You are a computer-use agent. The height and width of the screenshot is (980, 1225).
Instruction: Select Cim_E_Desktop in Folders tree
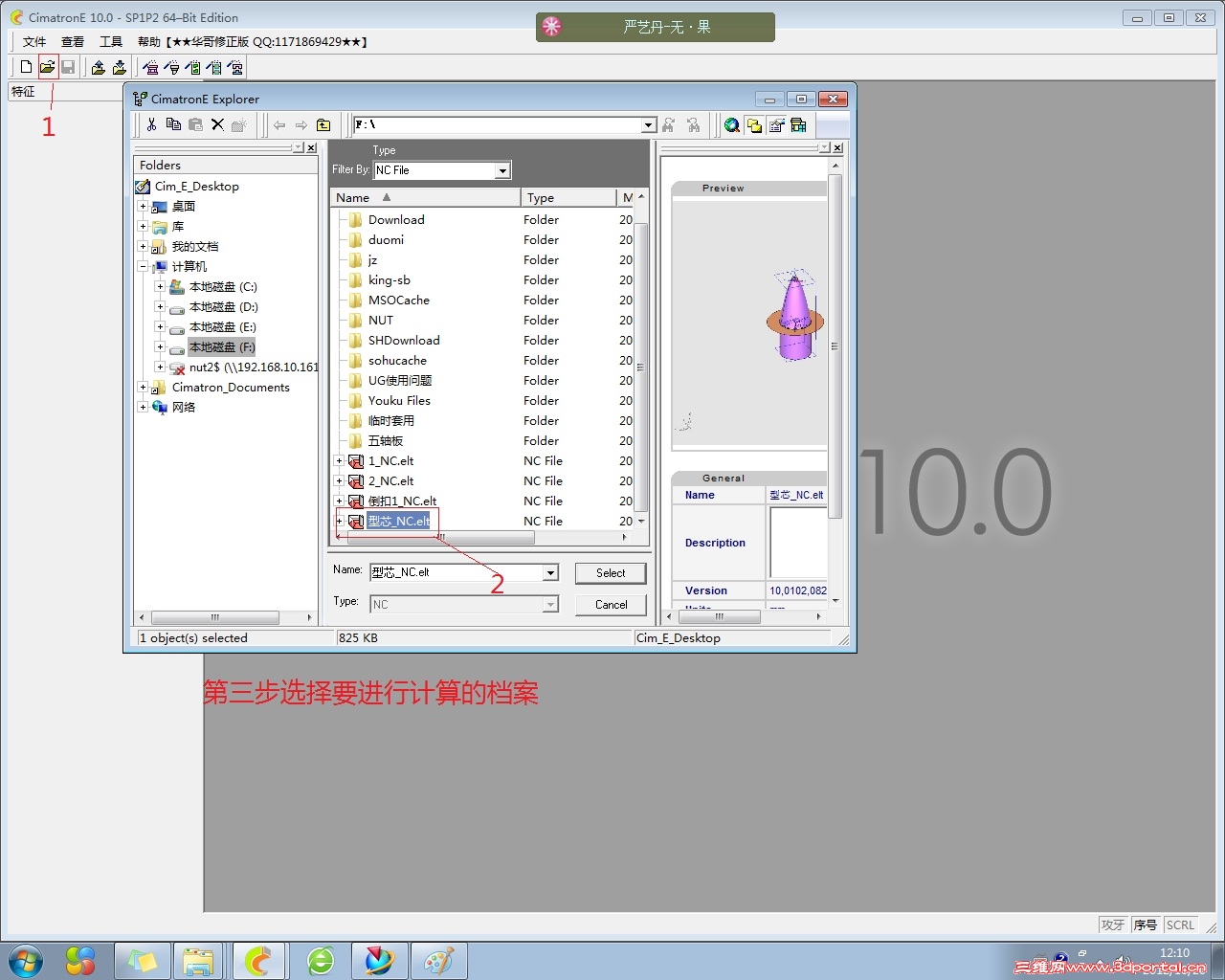(197, 187)
